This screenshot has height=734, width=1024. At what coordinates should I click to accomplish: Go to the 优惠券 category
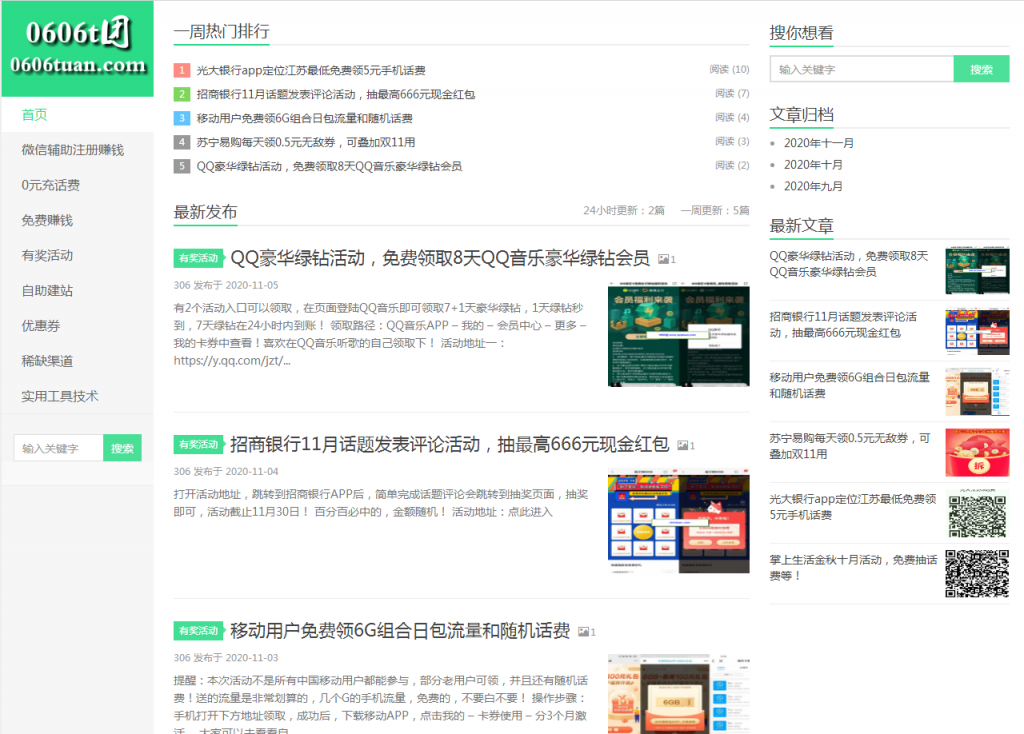[x=40, y=326]
